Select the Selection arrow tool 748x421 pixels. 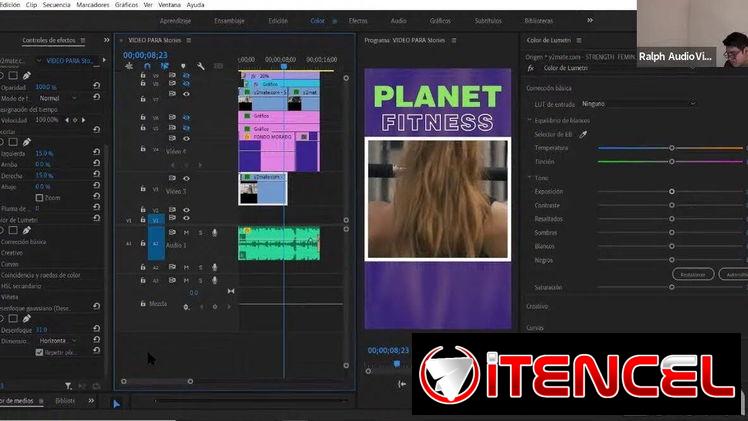tap(116, 404)
